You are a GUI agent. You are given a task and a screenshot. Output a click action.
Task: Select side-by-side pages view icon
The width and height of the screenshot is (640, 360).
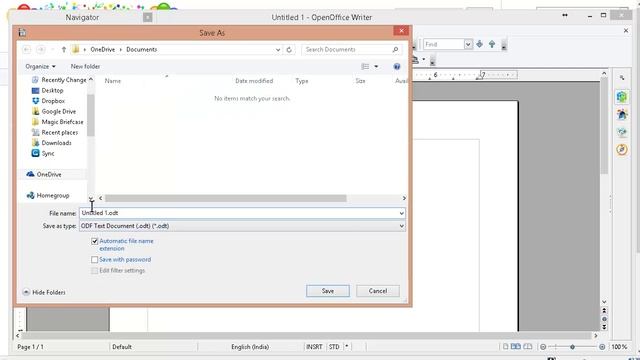coord(516,347)
